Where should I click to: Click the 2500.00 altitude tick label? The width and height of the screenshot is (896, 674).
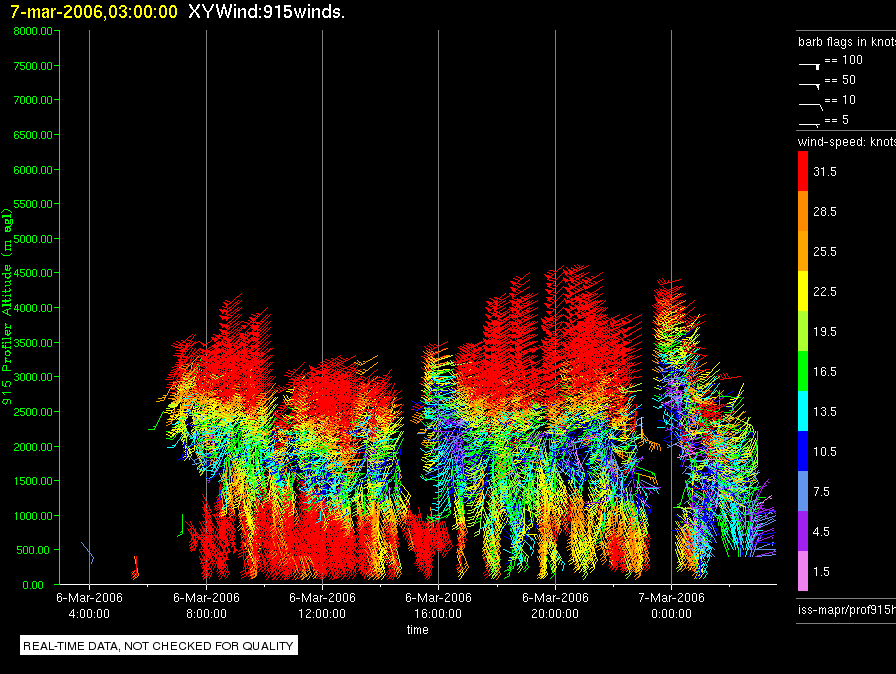click(x=33, y=412)
